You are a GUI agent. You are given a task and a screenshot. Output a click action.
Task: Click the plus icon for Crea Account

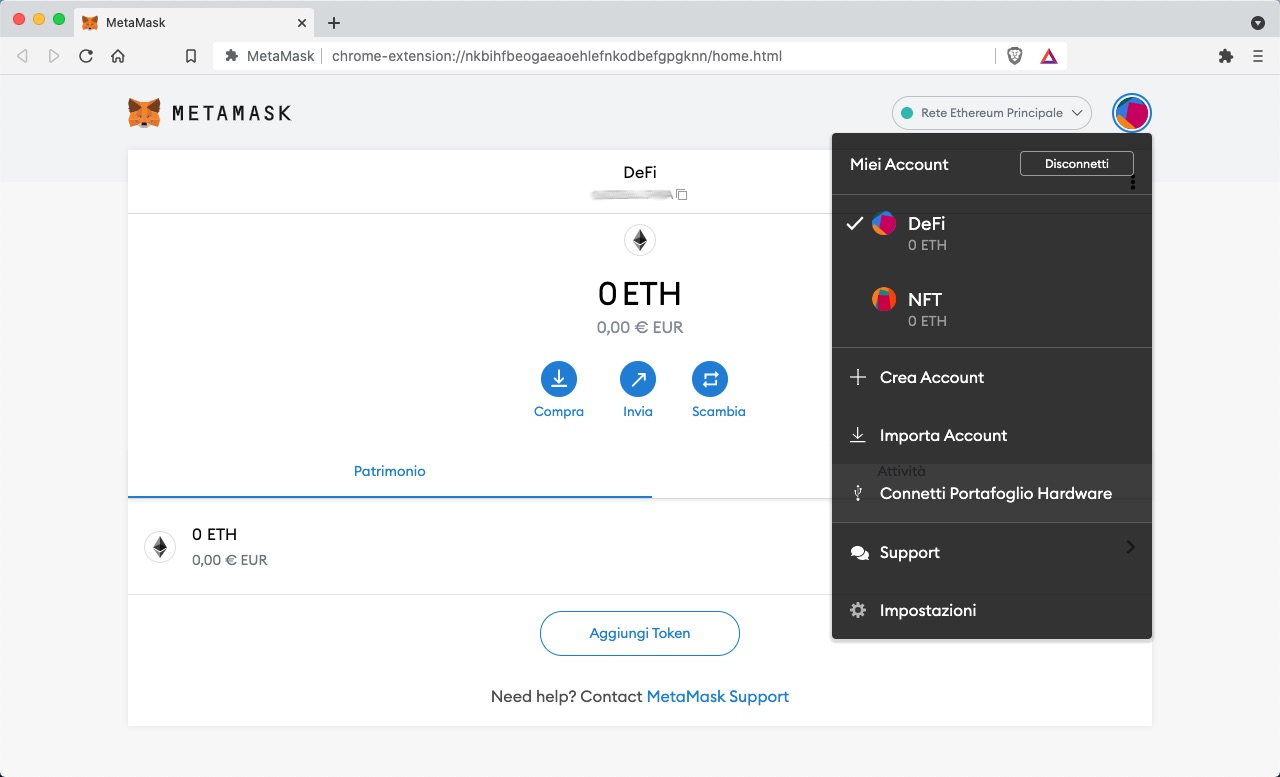pyautogui.click(x=857, y=377)
